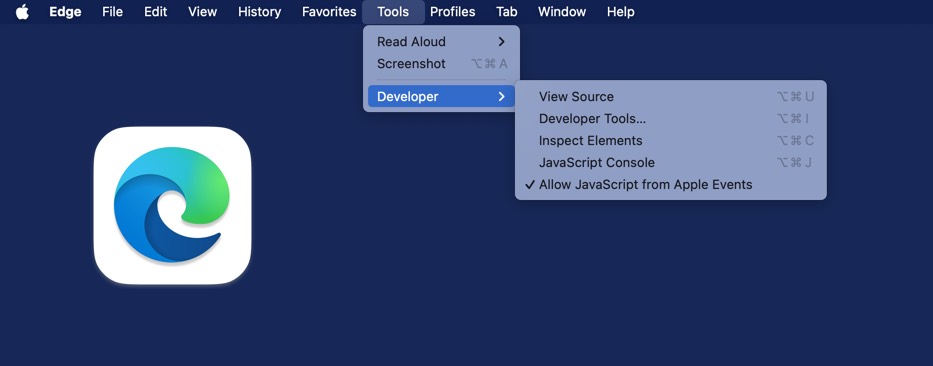Image resolution: width=933 pixels, height=366 pixels.
Task: Open the Favorites menu
Action: click(329, 12)
